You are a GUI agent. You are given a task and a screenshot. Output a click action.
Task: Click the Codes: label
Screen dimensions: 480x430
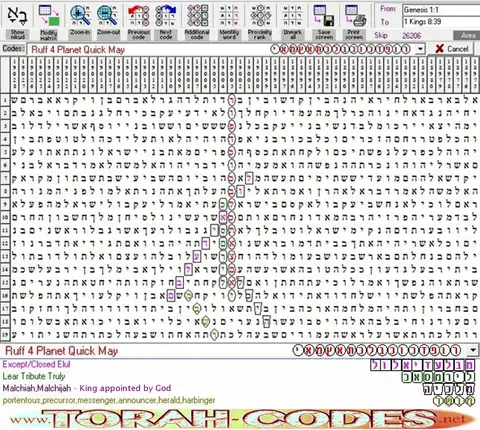13,49
